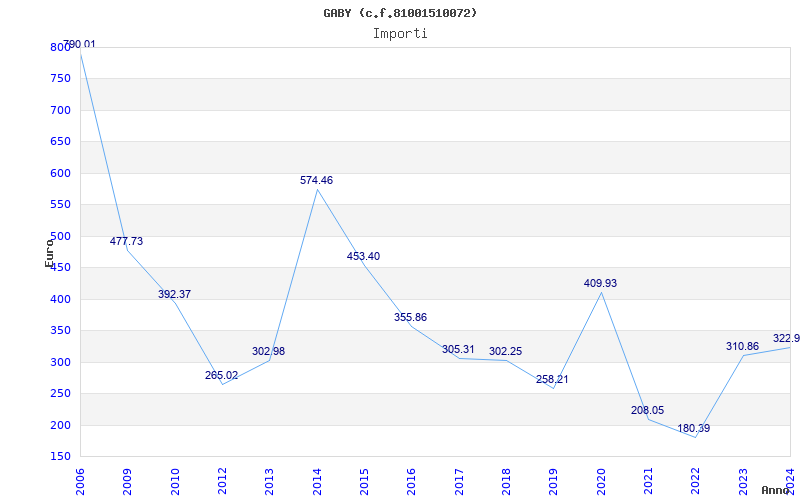Click the 350 y-axis tick label
Viewport: 800px width, 500px height.
[x=60, y=331]
